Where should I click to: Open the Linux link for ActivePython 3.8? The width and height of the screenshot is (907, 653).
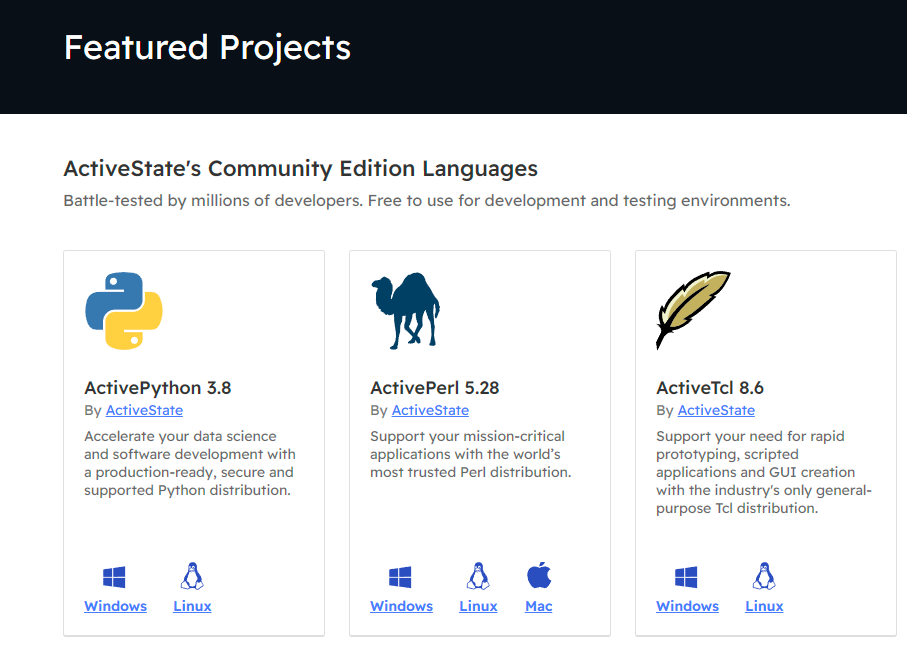pos(193,606)
